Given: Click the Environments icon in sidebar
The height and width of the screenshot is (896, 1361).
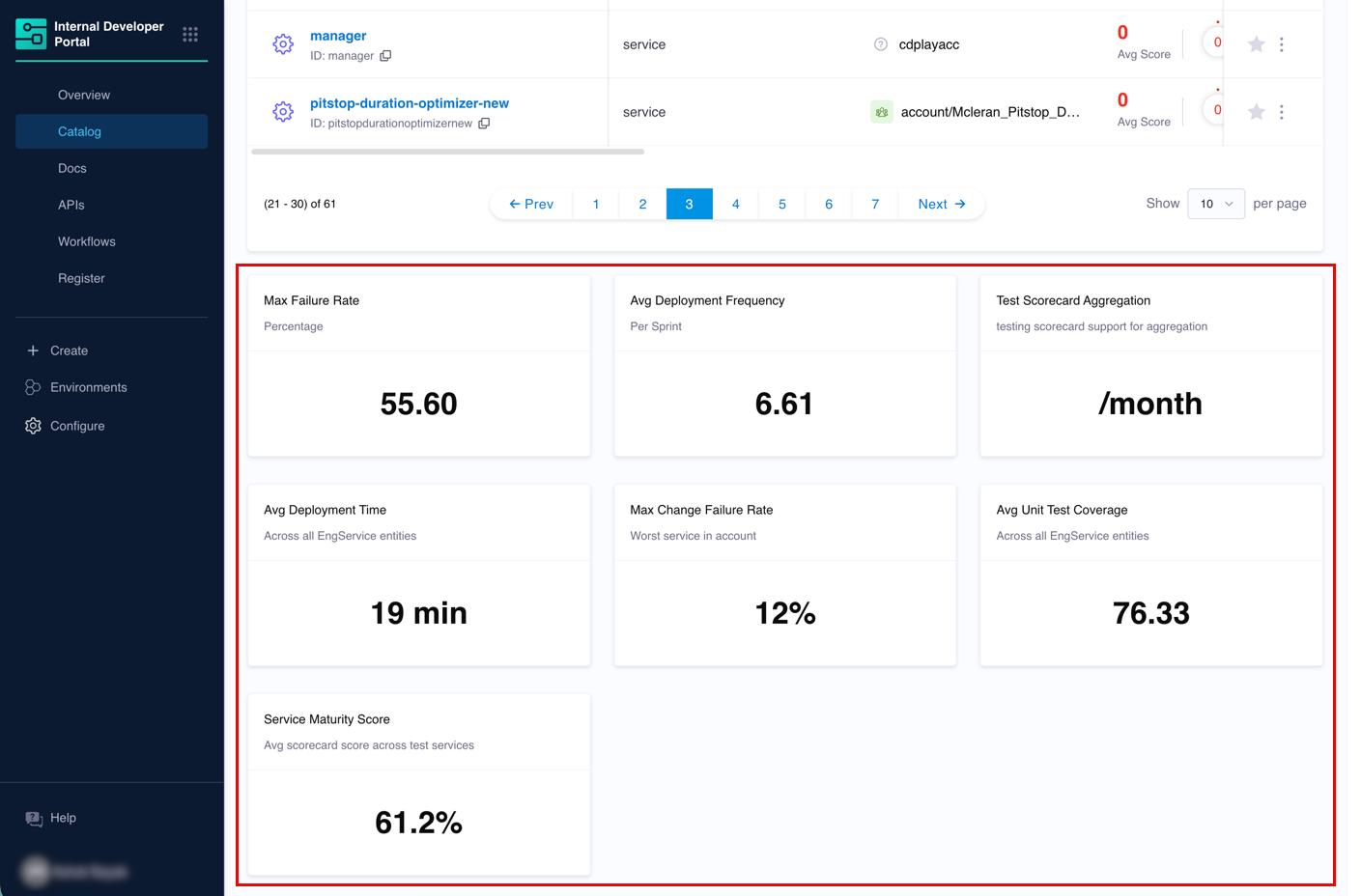Looking at the screenshot, I should click(x=33, y=387).
